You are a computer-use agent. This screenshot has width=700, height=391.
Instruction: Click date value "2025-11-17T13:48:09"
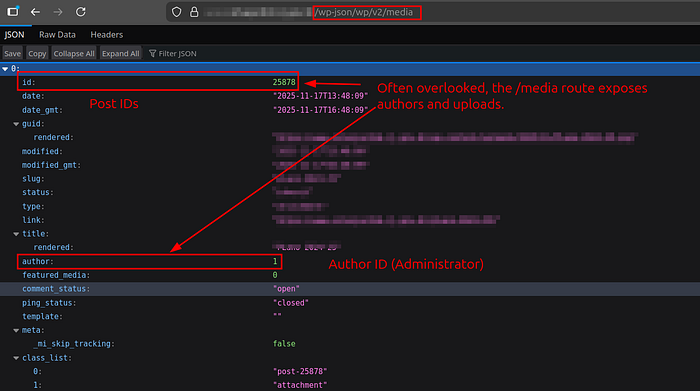tap(321, 96)
